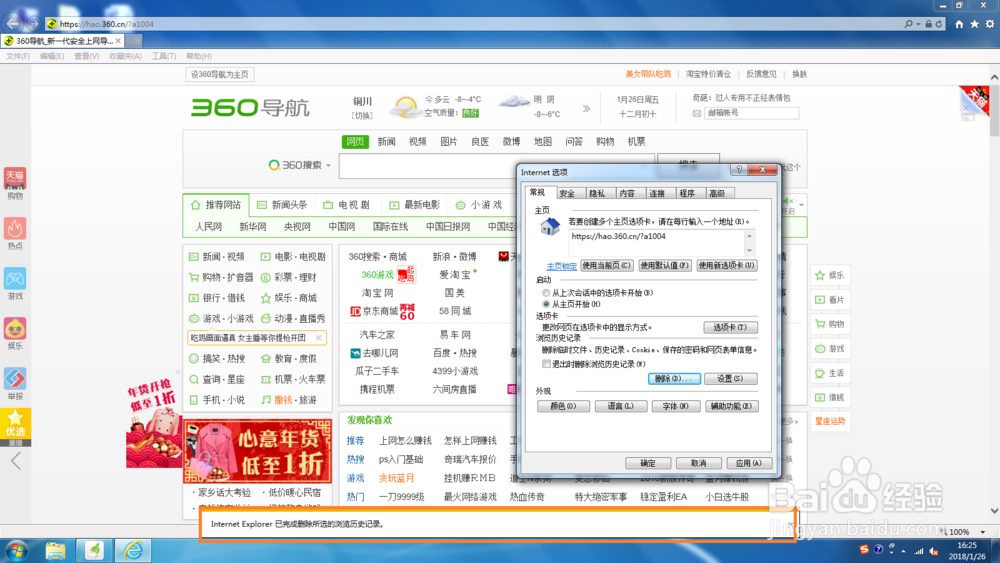
Task: Expand more weather with double chevron
Action: coord(586,108)
